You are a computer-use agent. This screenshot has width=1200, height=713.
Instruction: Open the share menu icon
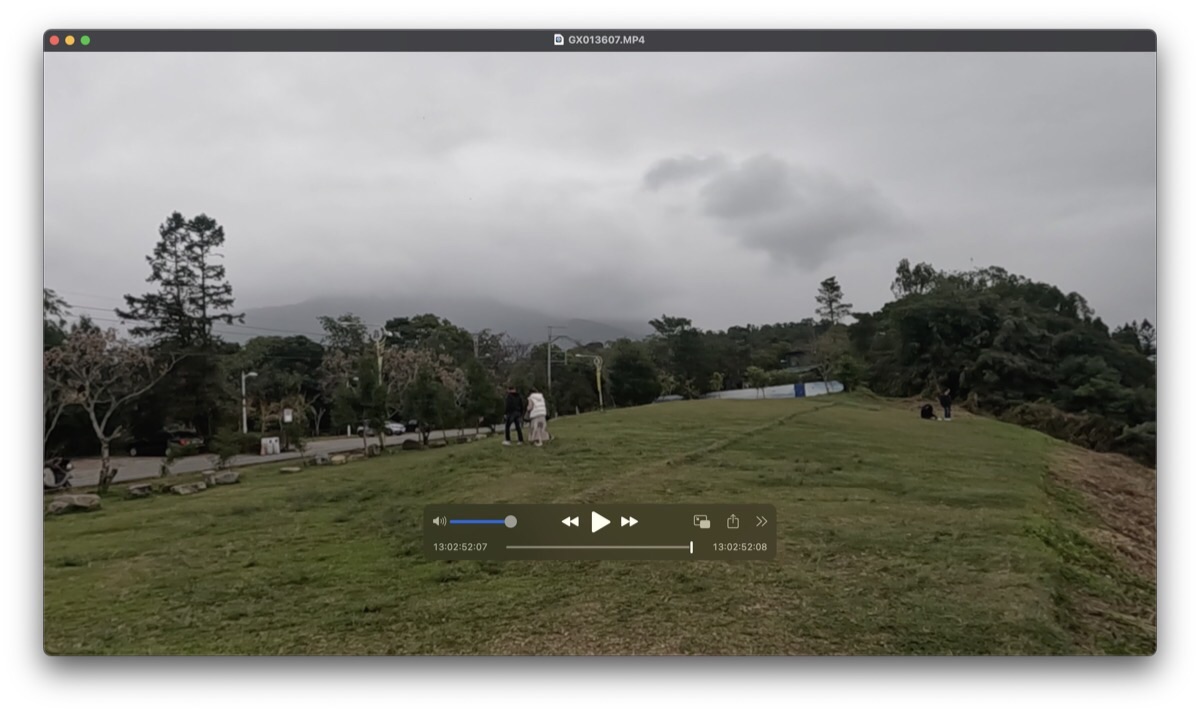pyautogui.click(x=732, y=521)
